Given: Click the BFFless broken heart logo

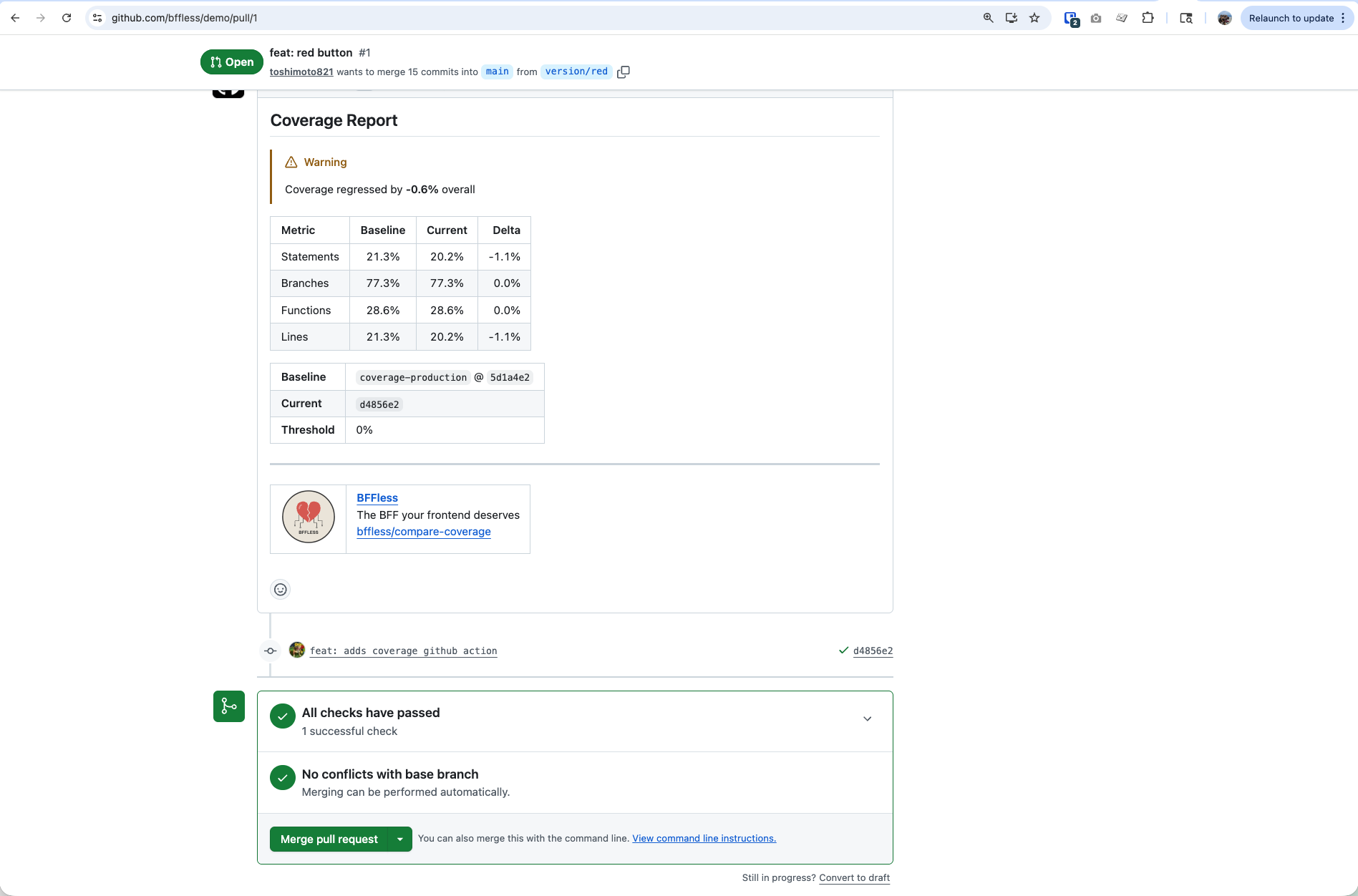Looking at the screenshot, I should click(x=309, y=517).
